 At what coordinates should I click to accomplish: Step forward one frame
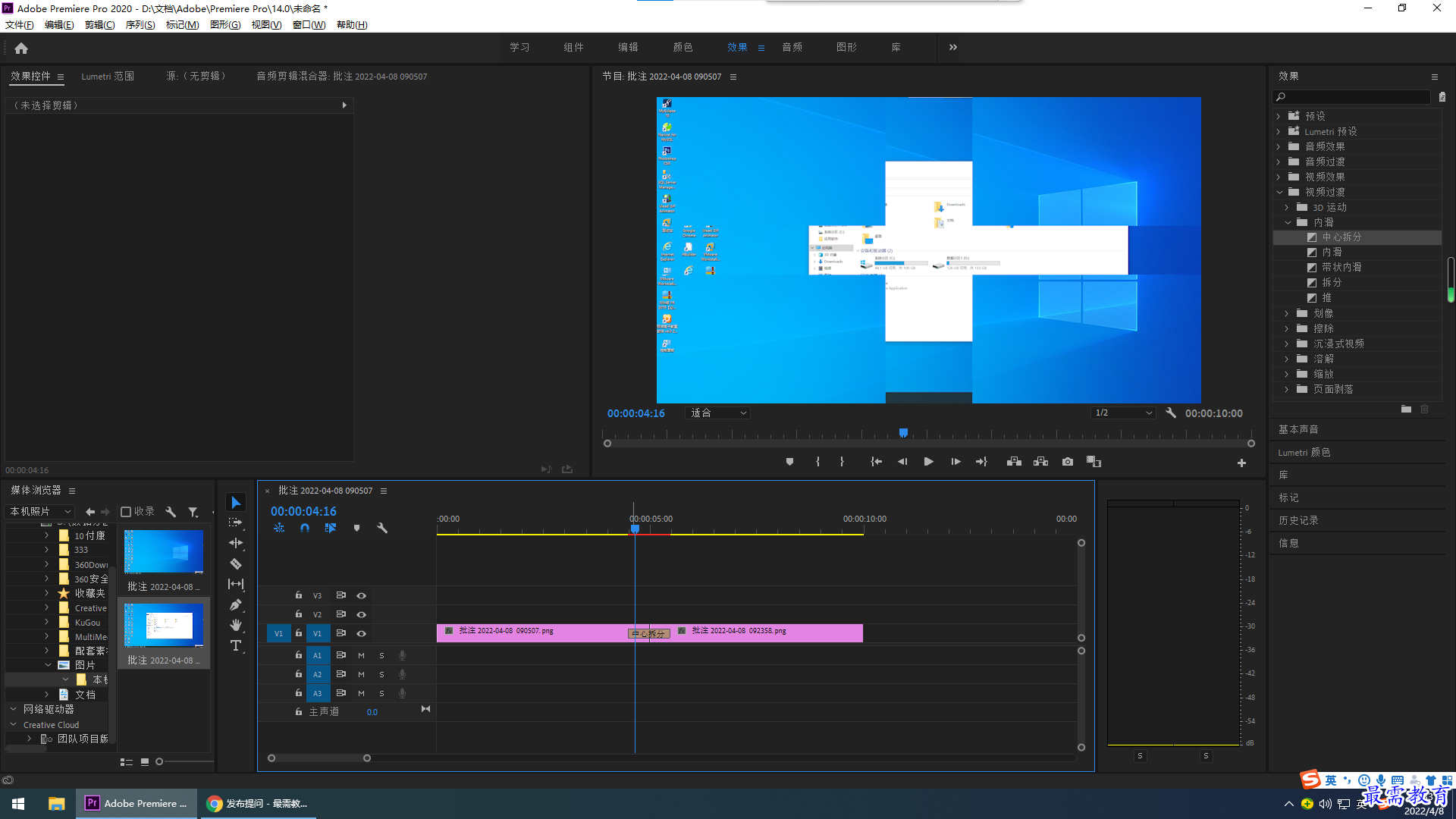(x=955, y=462)
